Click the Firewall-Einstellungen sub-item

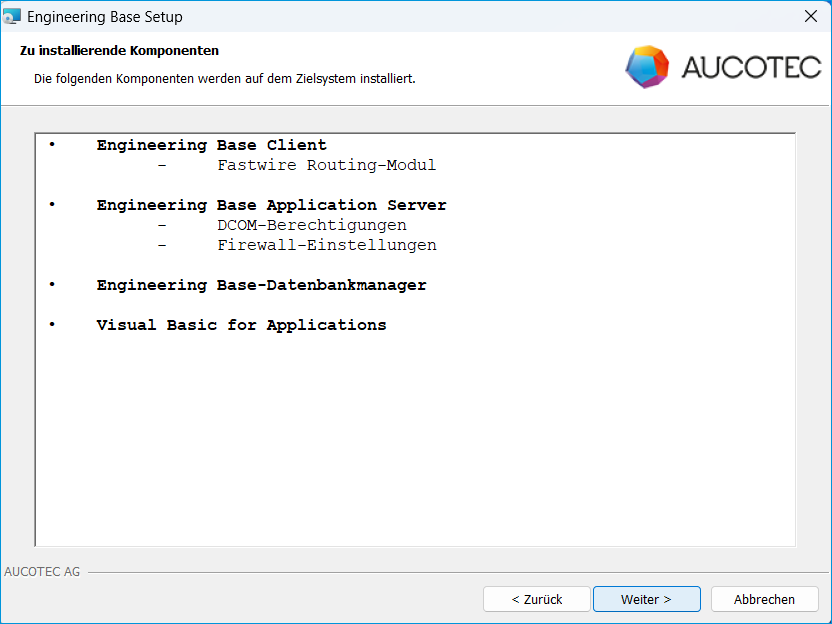[326, 245]
